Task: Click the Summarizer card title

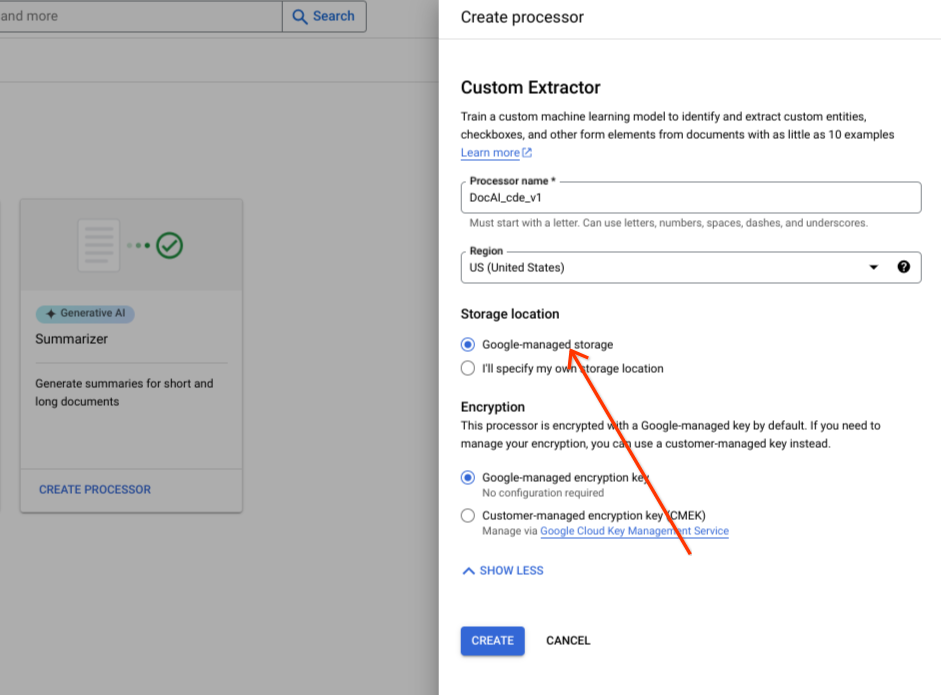Action: [72, 339]
